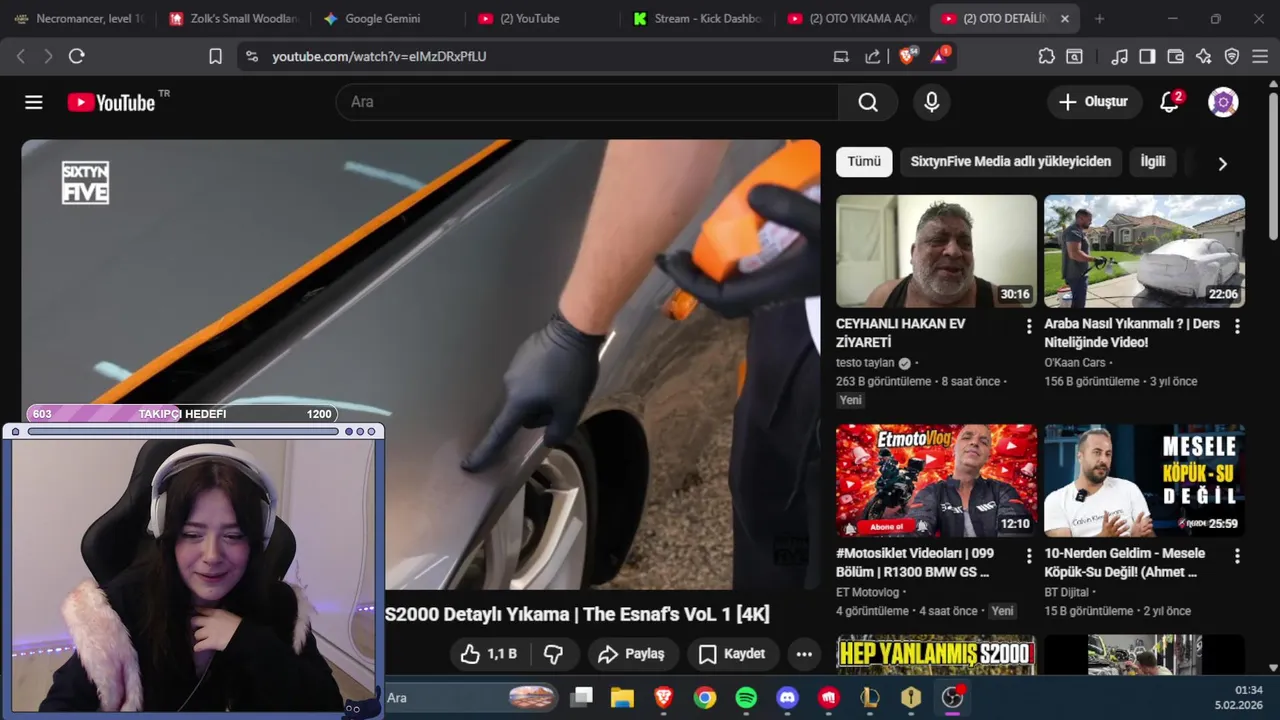
Task: Switch to the Stream - Kick Dashboard tab
Action: click(x=696, y=19)
